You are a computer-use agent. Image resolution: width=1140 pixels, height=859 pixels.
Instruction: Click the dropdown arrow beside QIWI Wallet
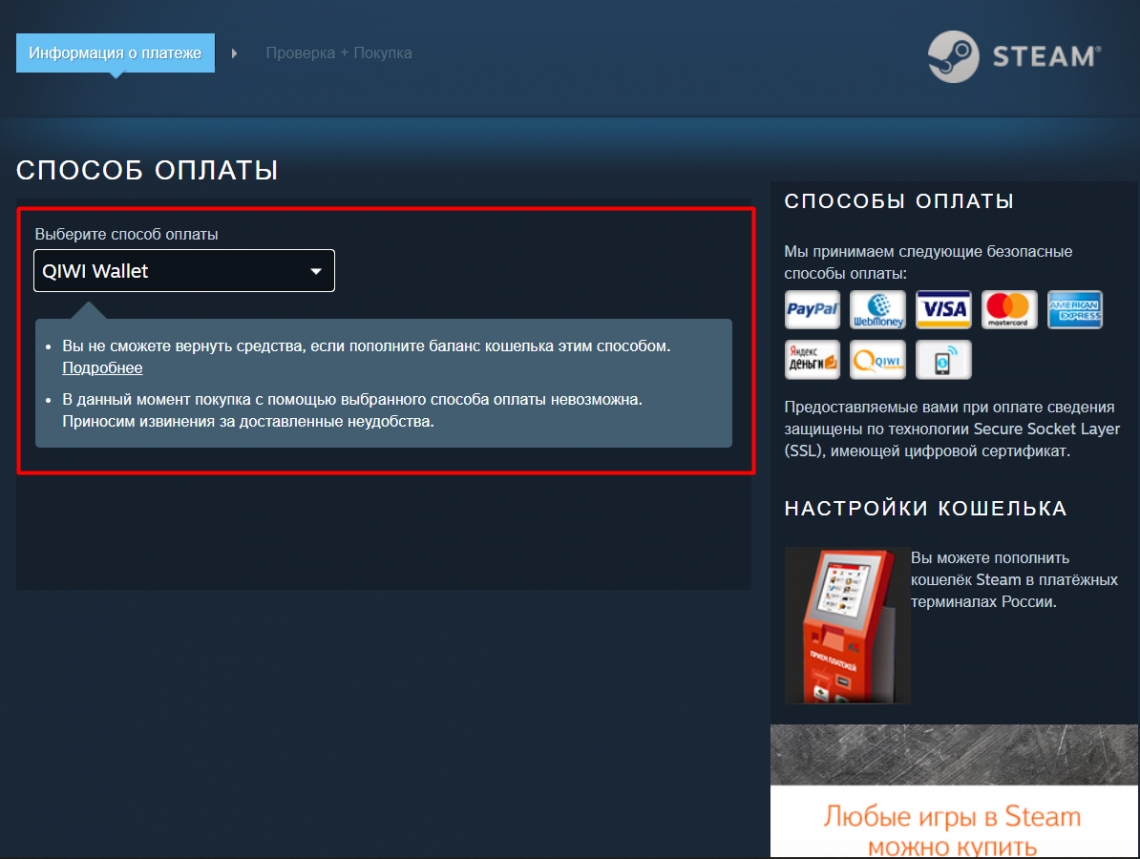(316, 270)
